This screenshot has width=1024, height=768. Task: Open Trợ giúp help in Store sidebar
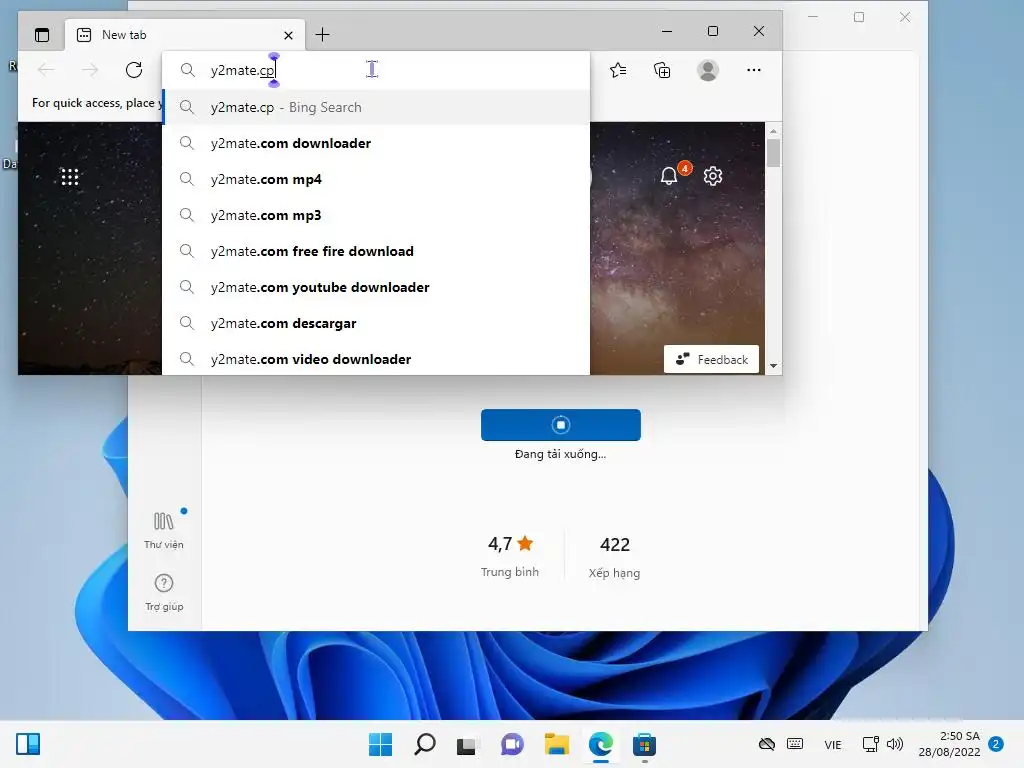click(x=164, y=592)
